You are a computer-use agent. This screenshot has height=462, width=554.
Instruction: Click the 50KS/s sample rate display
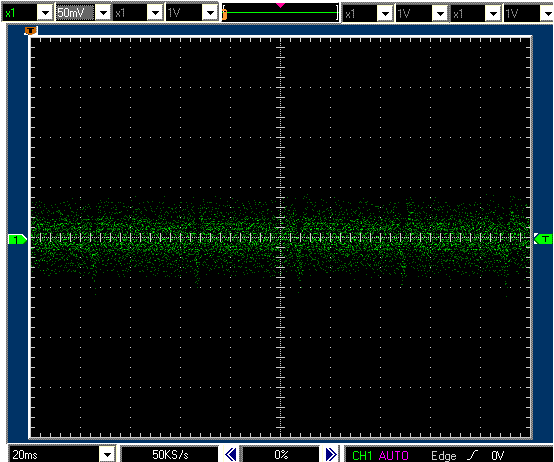[170, 455]
